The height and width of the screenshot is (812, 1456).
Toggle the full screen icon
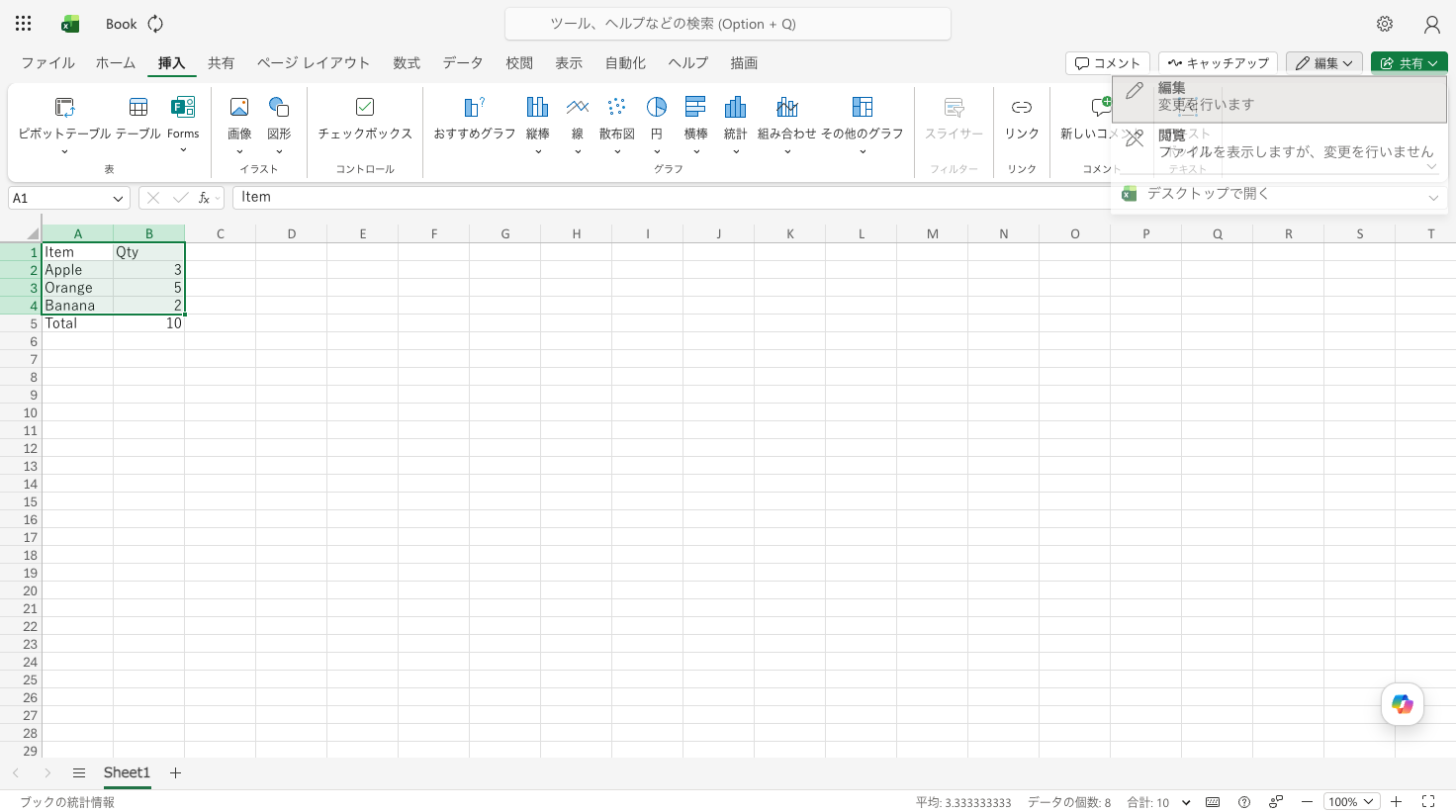click(x=1428, y=802)
